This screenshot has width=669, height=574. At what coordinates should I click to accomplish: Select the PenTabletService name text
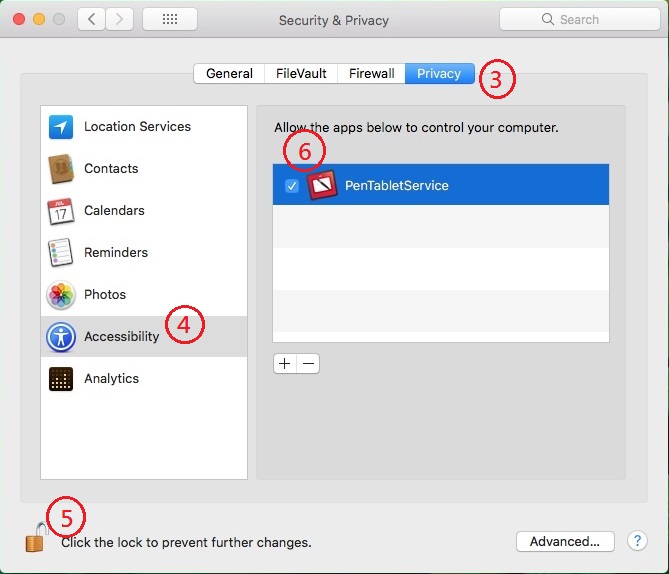point(396,186)
